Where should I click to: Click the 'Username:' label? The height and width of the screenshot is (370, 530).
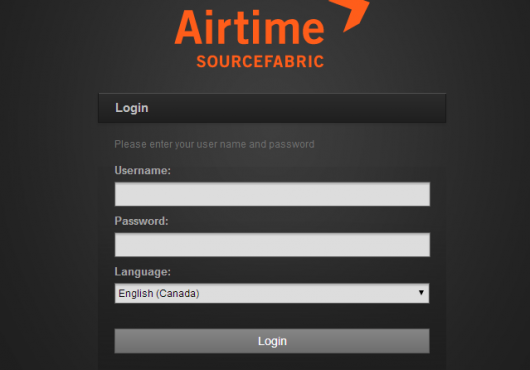(143, 170)
